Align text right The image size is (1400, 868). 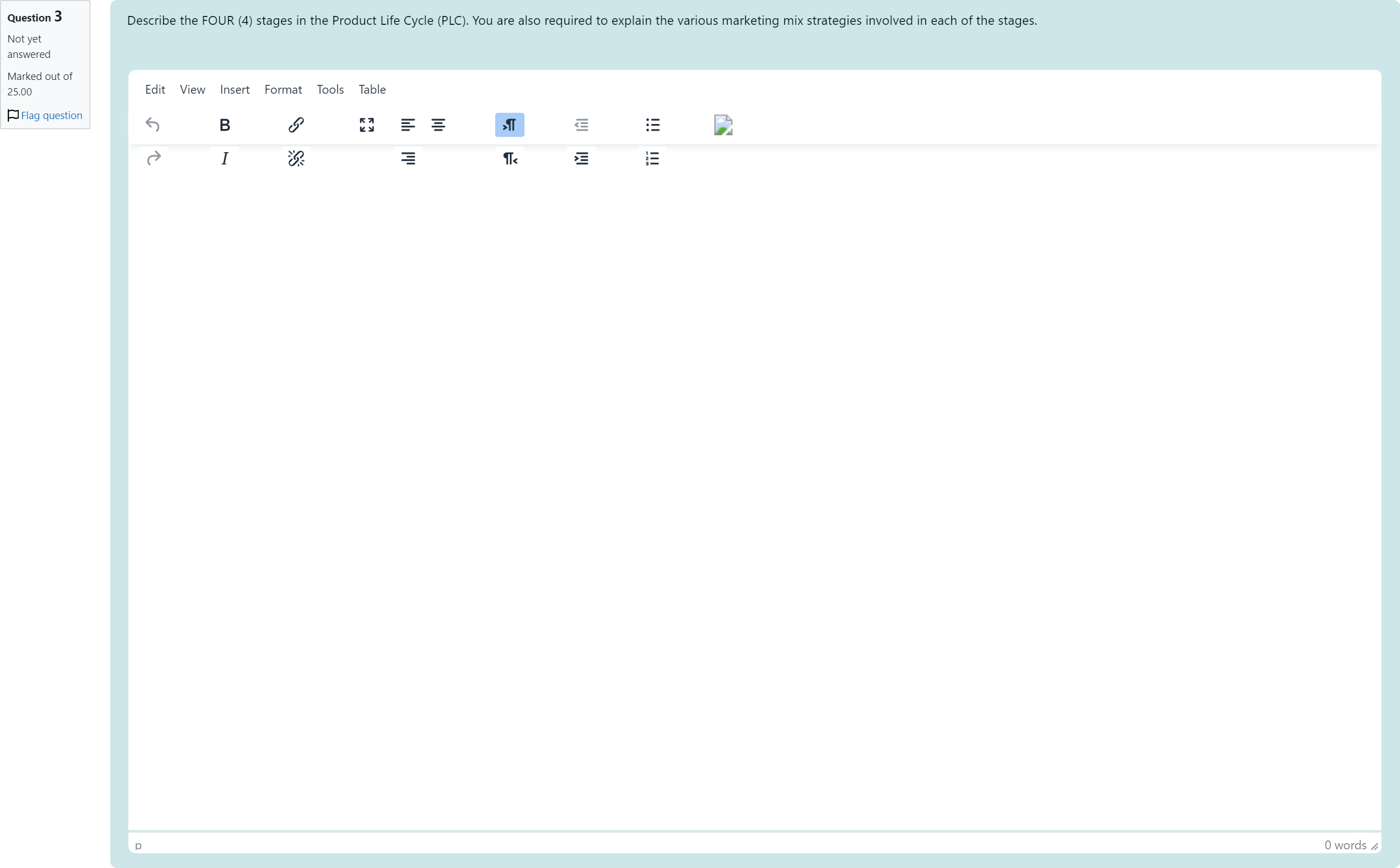(x=407, y=158)
